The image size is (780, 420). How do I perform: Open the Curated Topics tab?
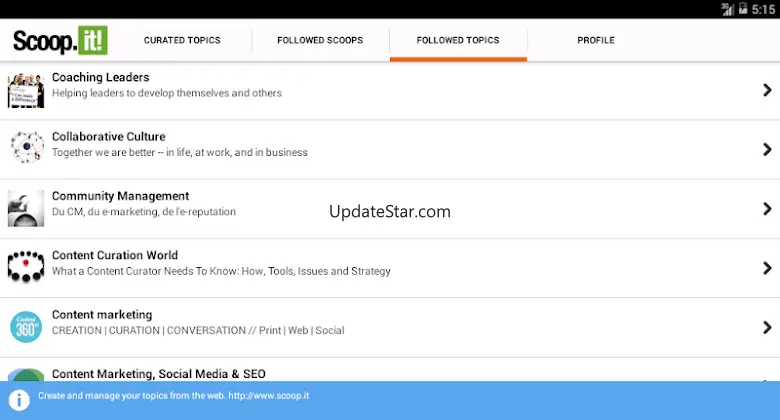182,40
